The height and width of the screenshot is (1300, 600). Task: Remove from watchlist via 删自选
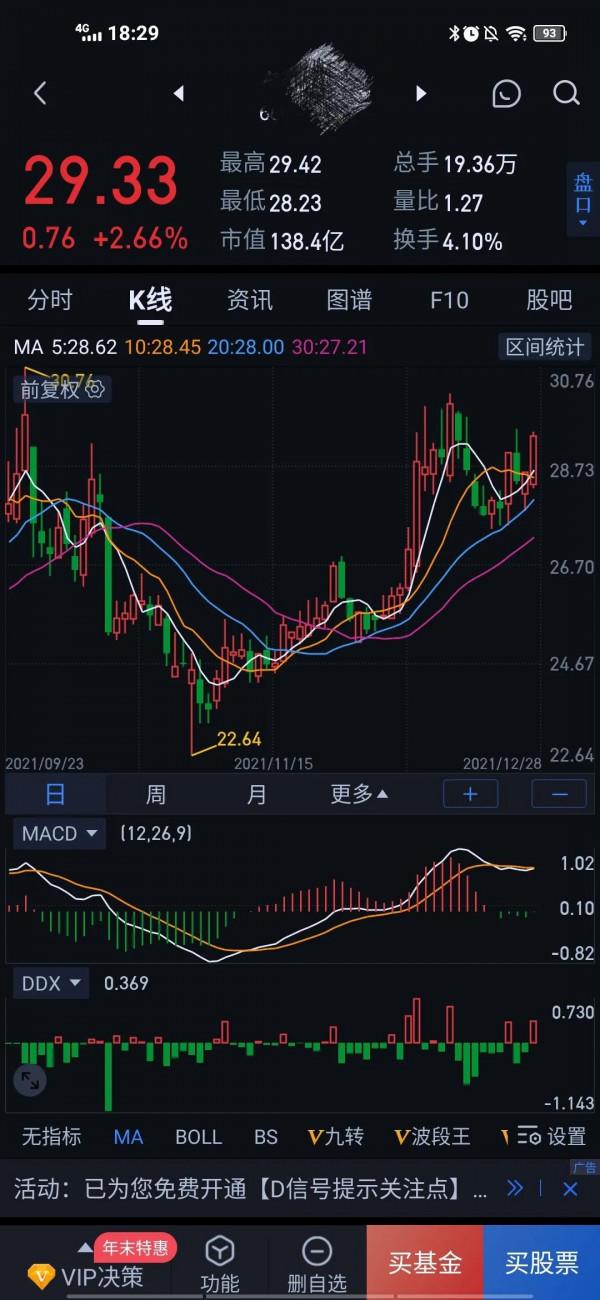316,1264
